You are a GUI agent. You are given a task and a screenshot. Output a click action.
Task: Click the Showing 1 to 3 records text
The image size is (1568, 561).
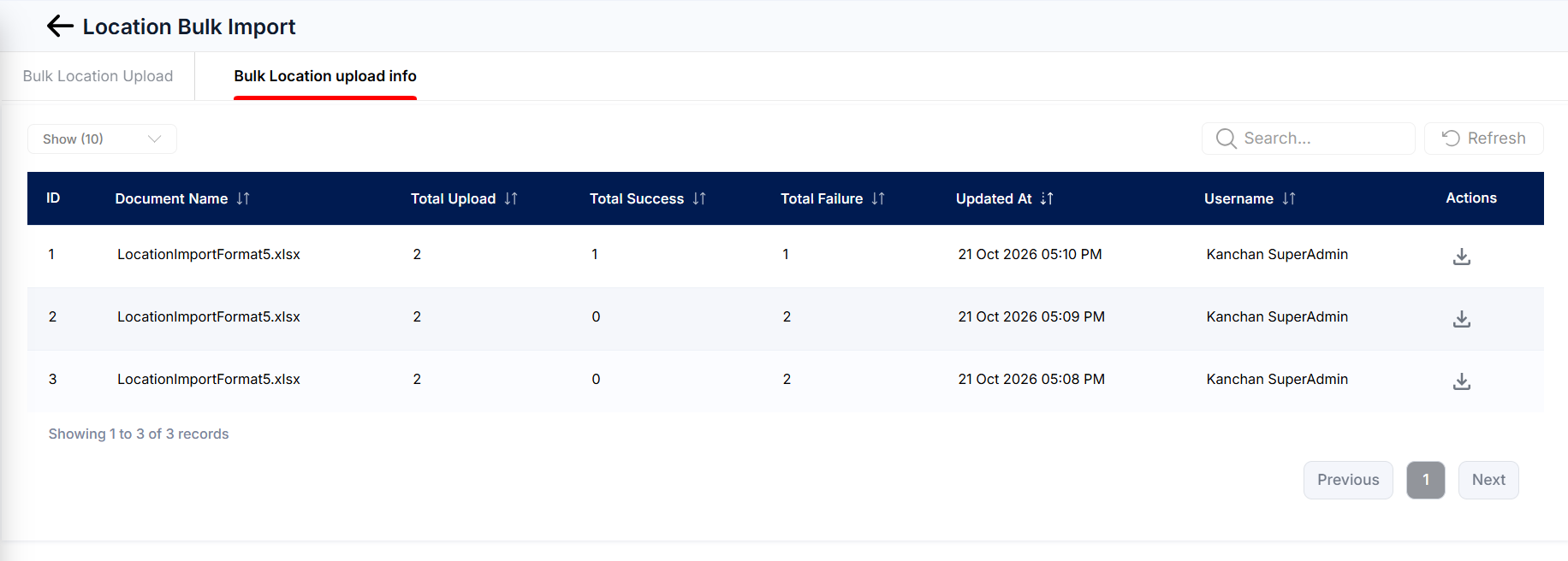point(139,434)
